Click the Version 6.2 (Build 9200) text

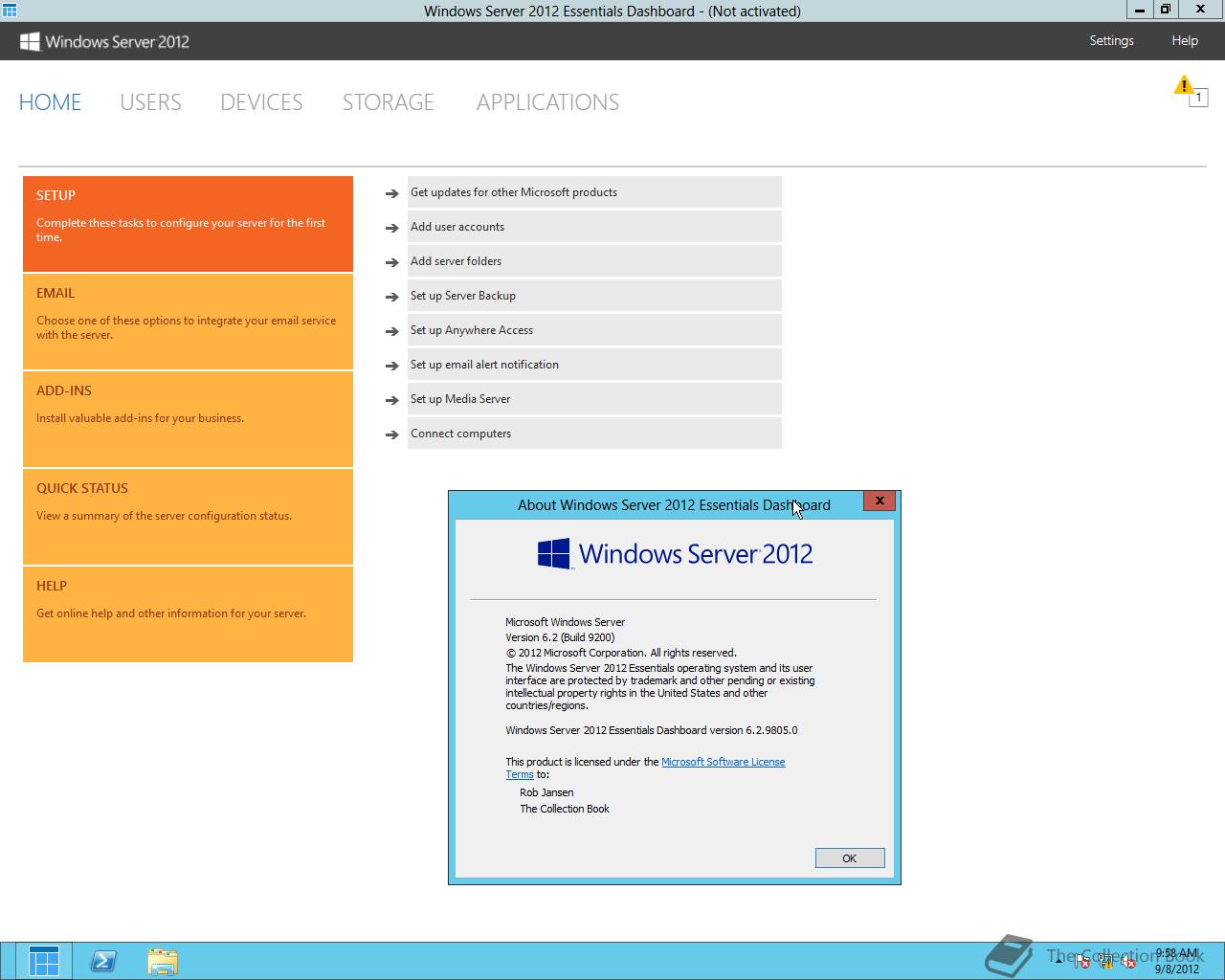click(560, 637)
